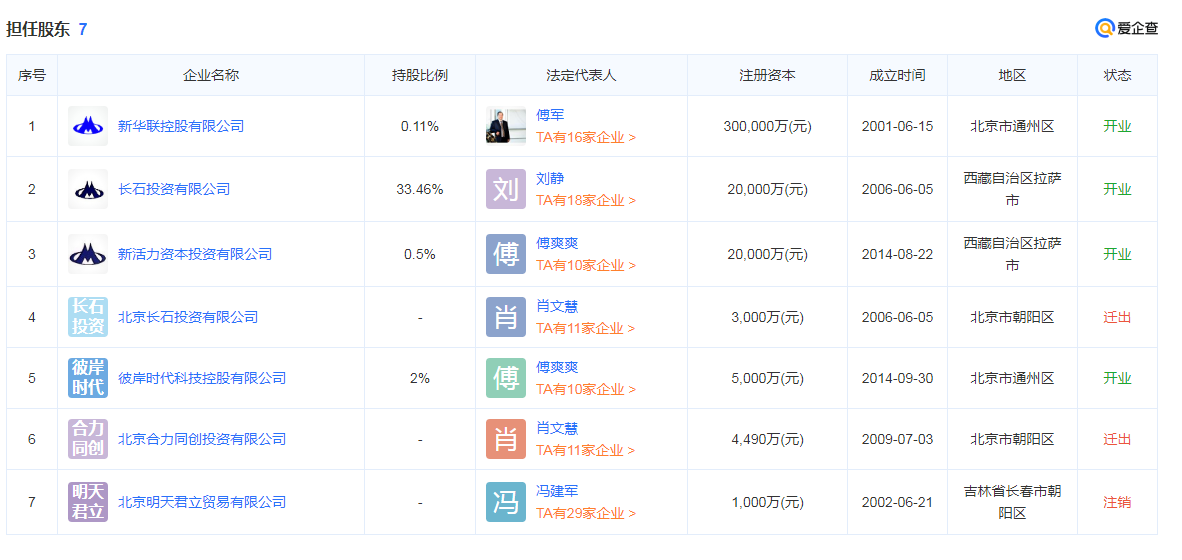Click the 1,000万(元) registered capital cell

[767, 503]
